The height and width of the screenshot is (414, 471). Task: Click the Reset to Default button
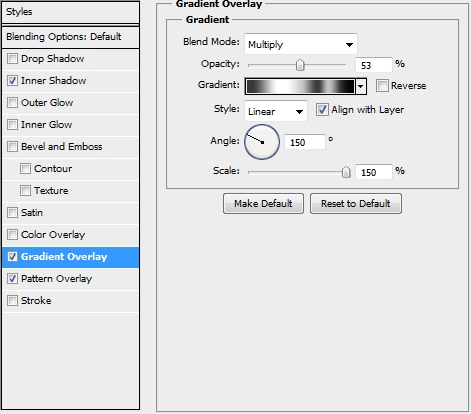coord(356,203)
